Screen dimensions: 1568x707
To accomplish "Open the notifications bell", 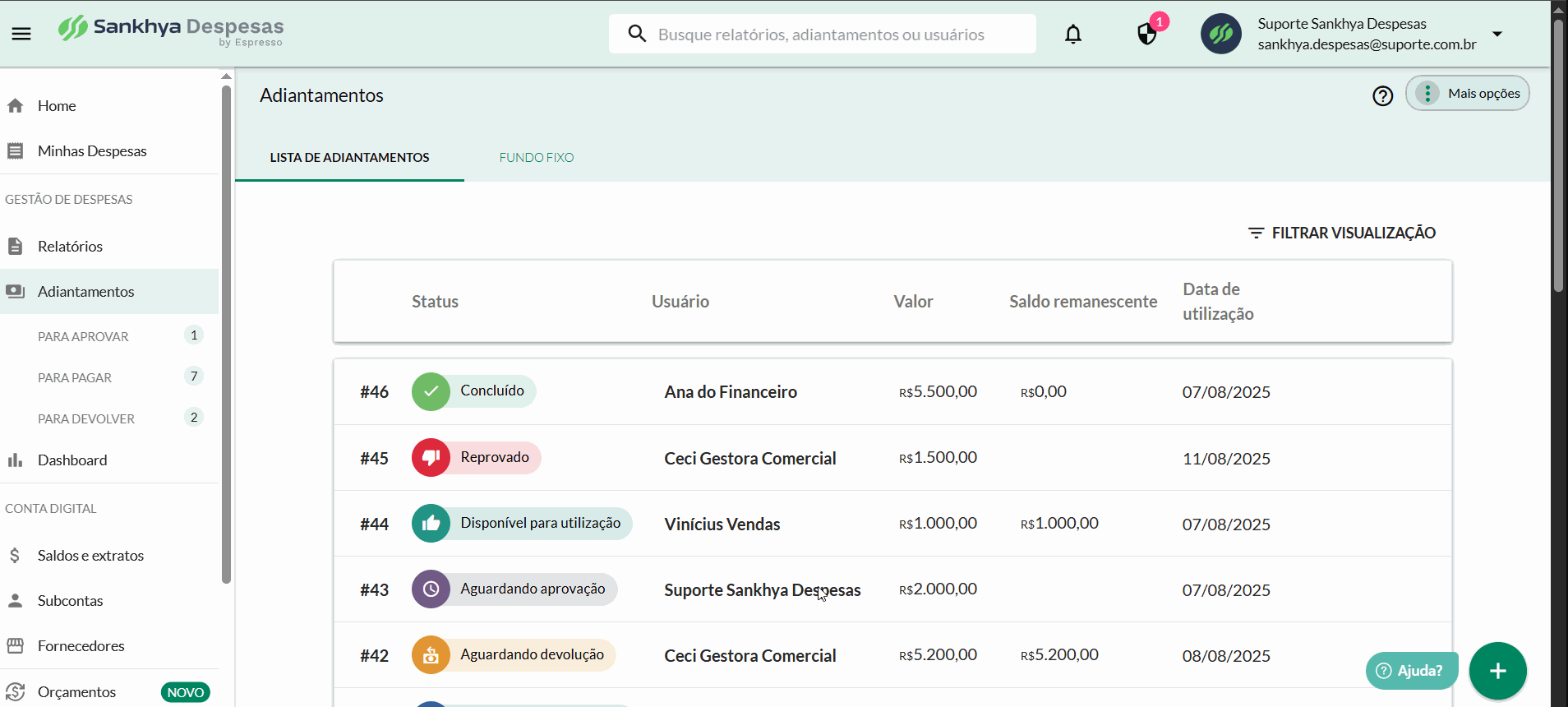I will coord(1073,34).
